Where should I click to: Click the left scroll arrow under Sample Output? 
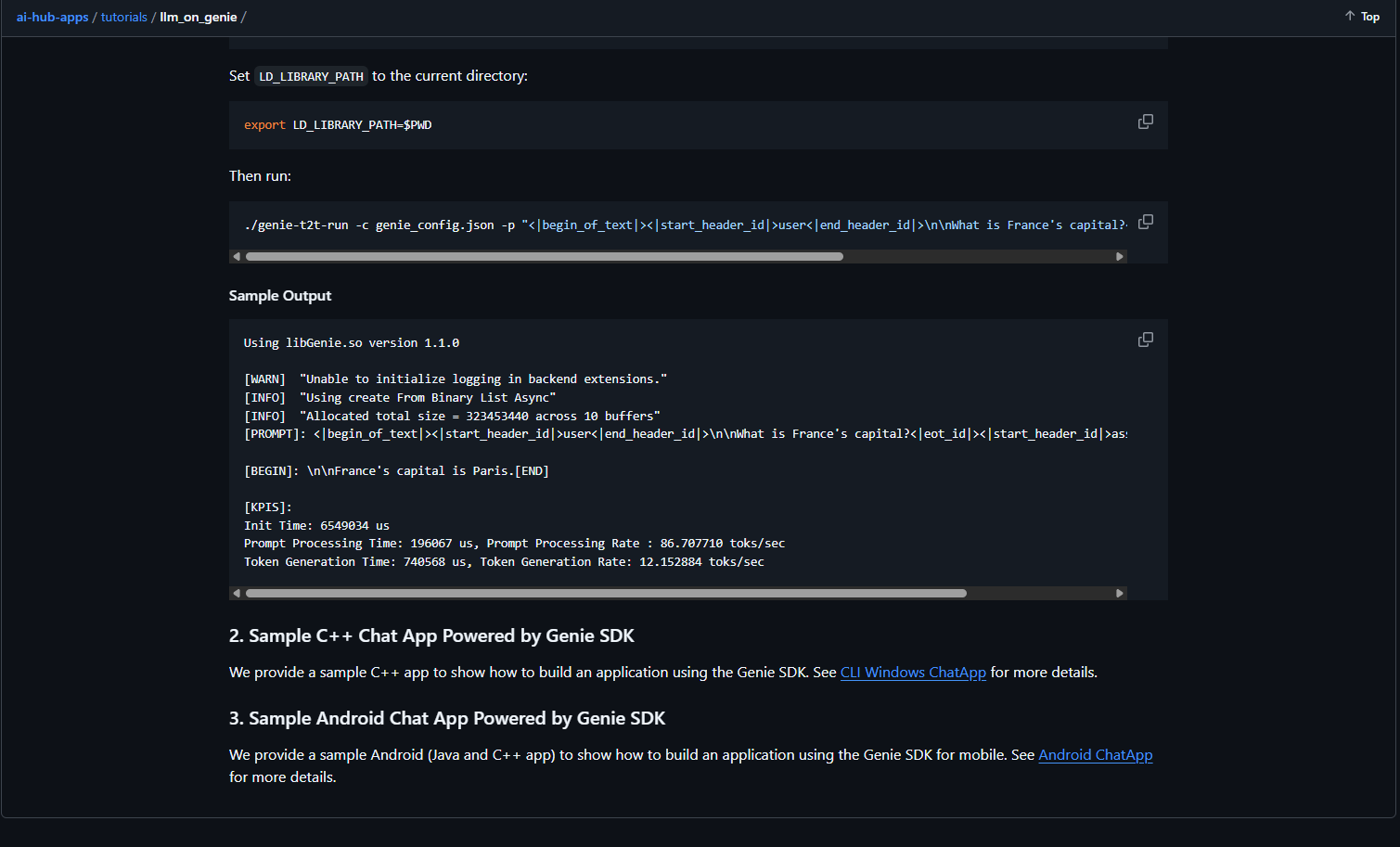point(236,593)
